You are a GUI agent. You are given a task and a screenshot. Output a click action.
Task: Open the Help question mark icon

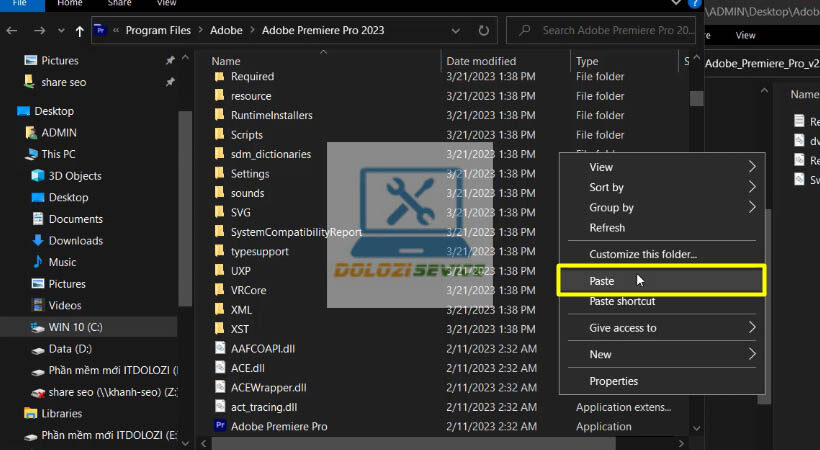pos(694,4)
